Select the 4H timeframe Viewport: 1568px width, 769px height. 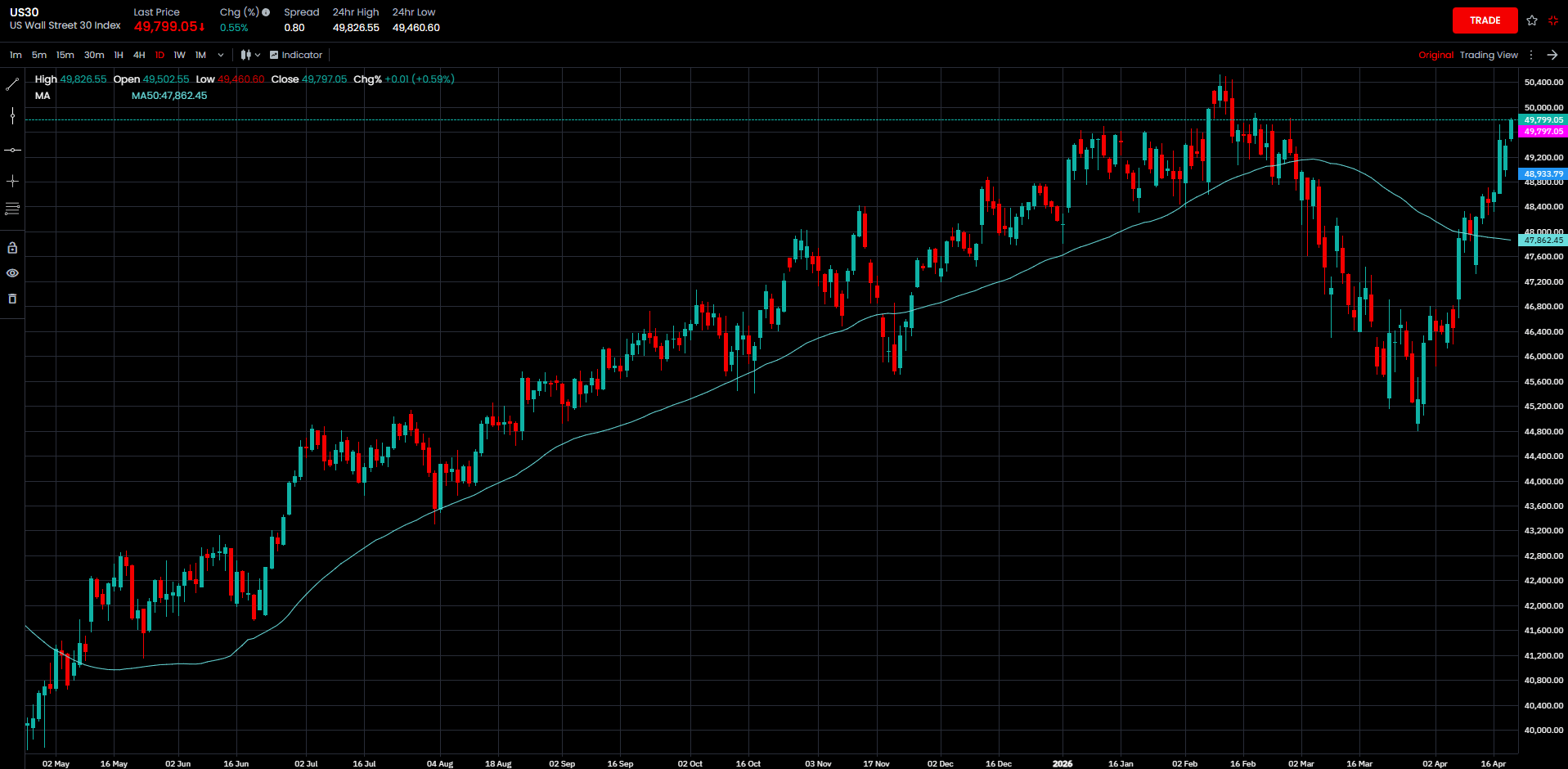pyautogui.click(x=139, y=55)
